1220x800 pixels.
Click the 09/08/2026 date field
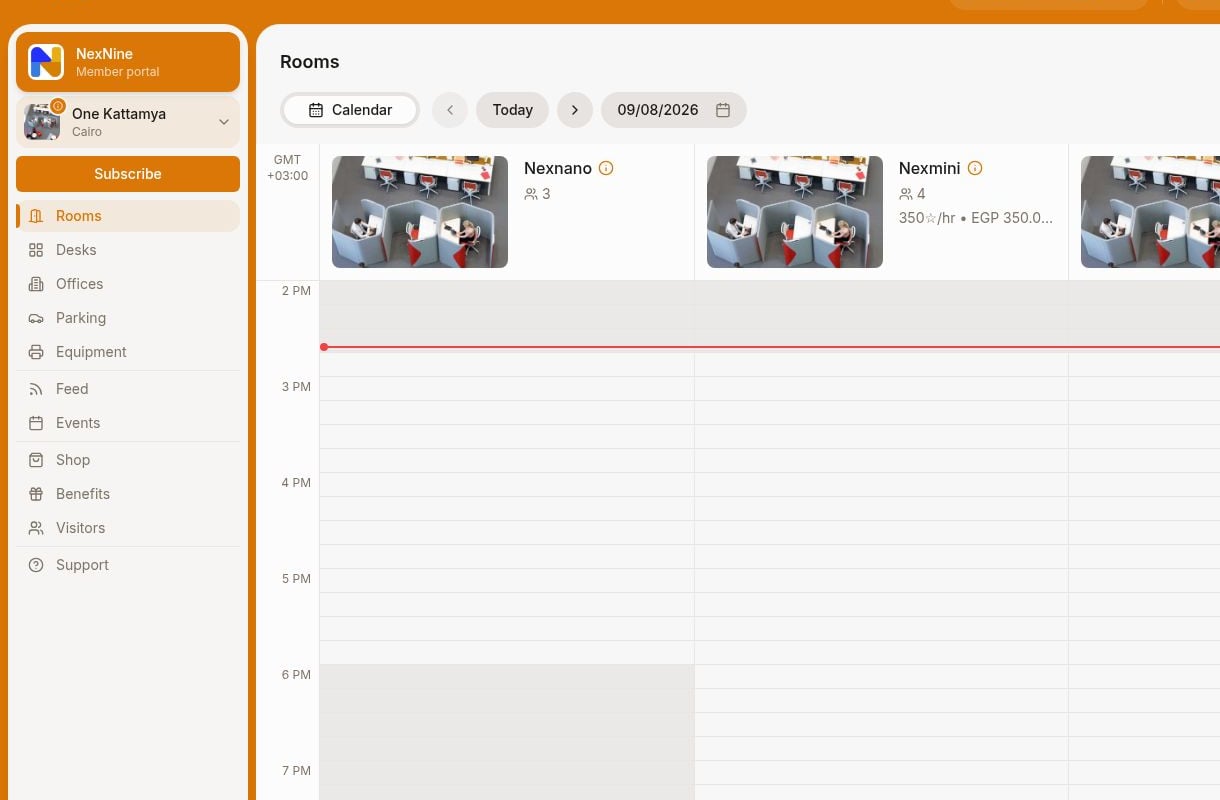point(674,110)
